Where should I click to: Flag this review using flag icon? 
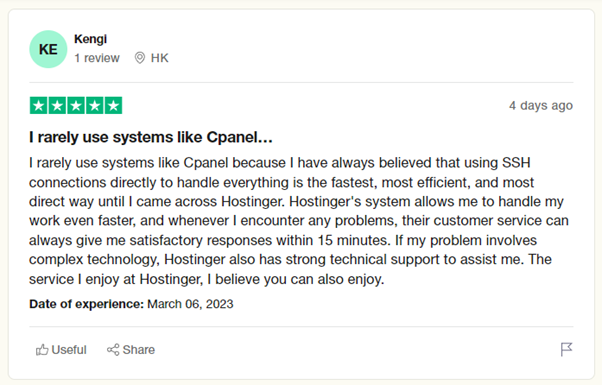566,349
